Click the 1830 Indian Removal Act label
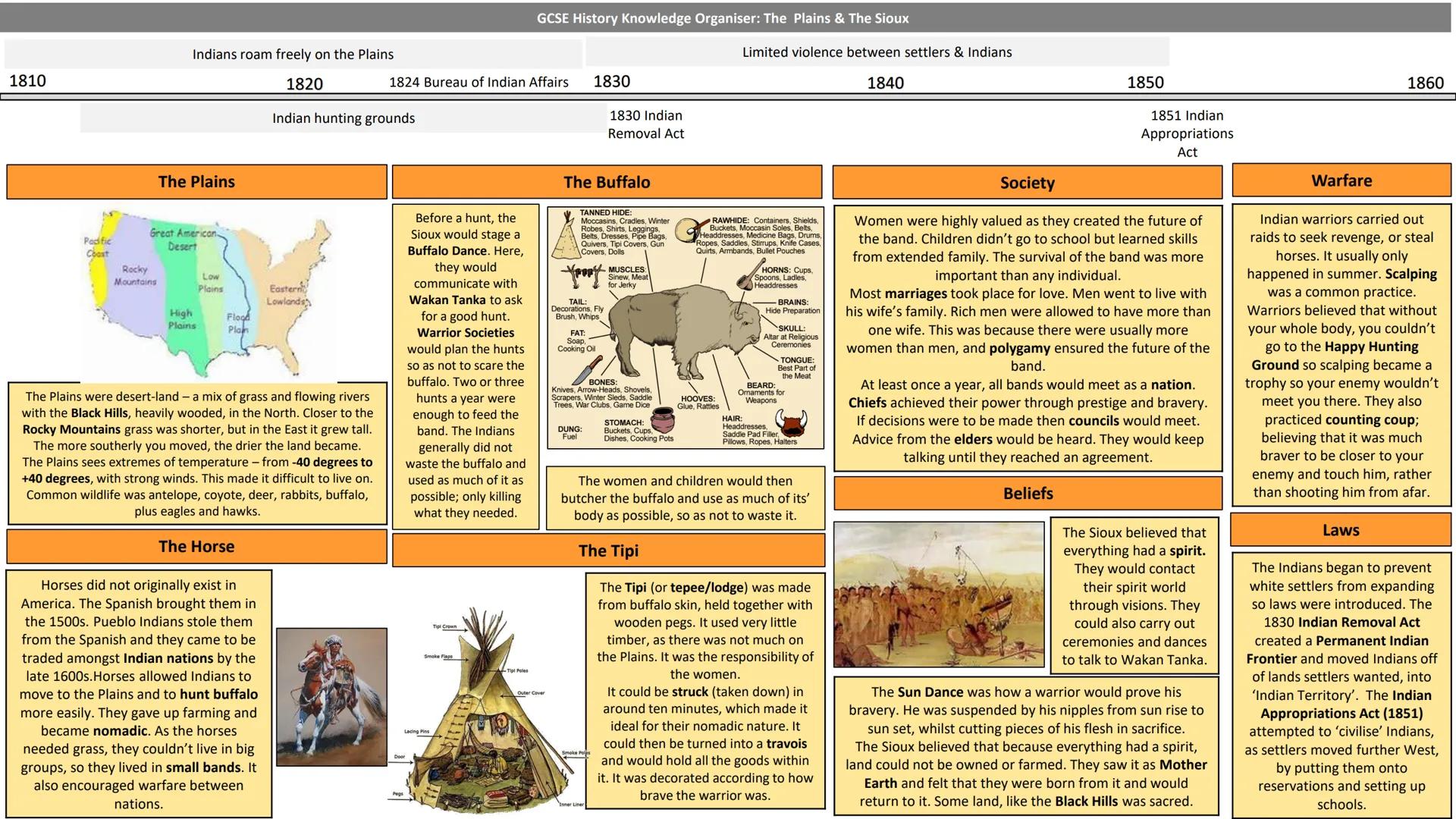Viewport: 1456px width, 819px height. point(646,124)
